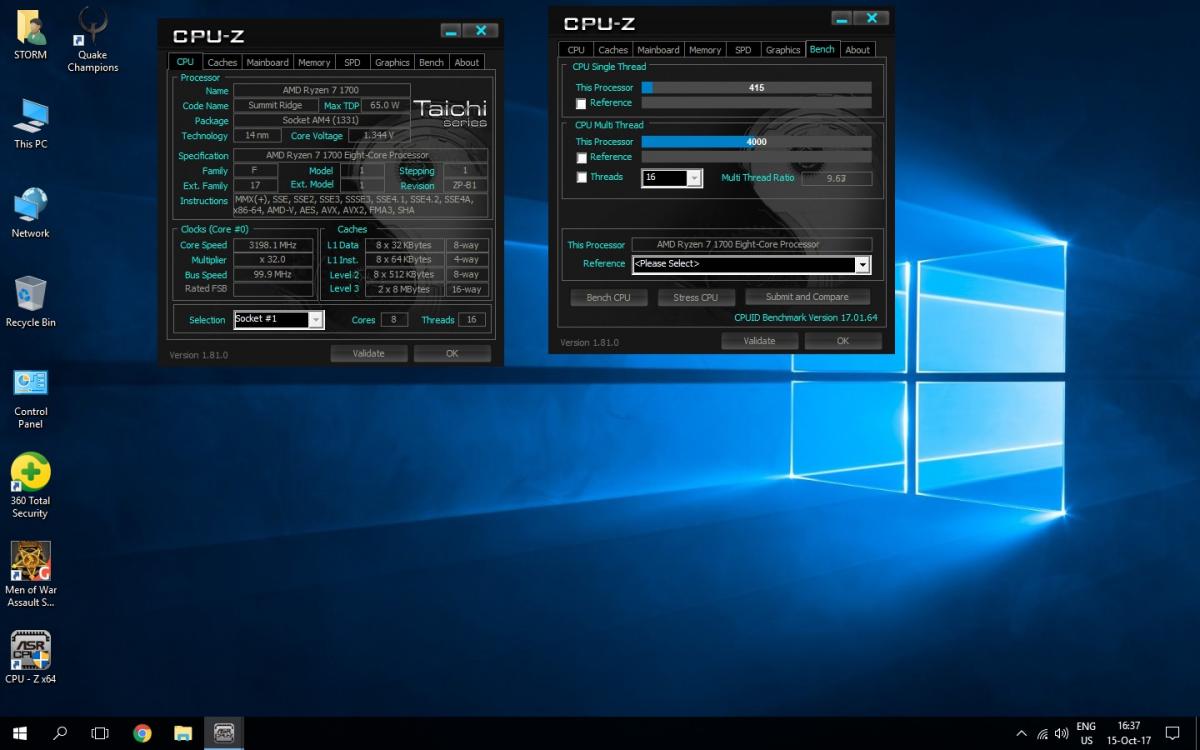Select Memory tab in Bench window
Screen dimensions: 1200x750
tap(705, 50)
